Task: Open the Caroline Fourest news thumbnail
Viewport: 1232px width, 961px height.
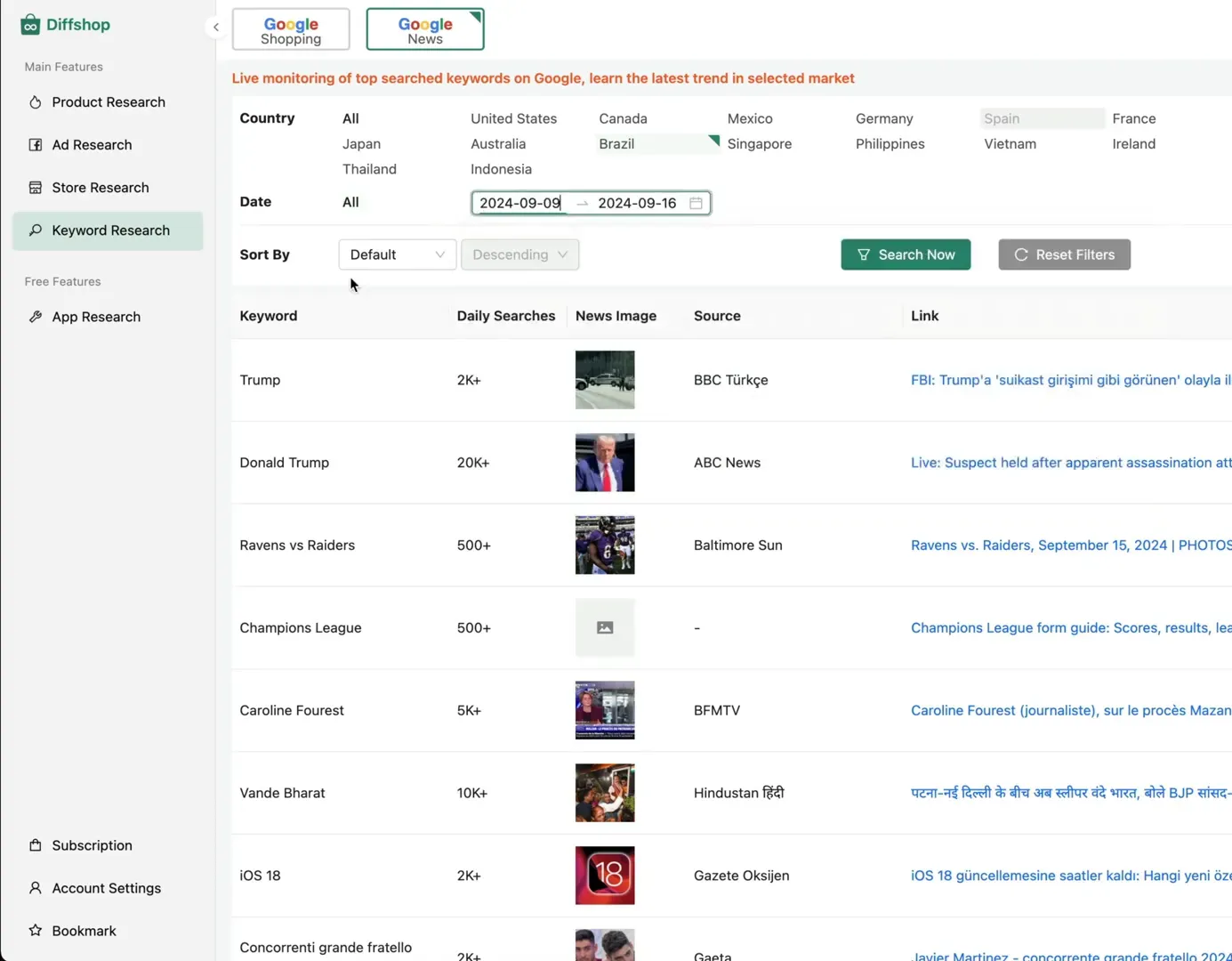Action: pyautogui.click(x=605, y=710)
